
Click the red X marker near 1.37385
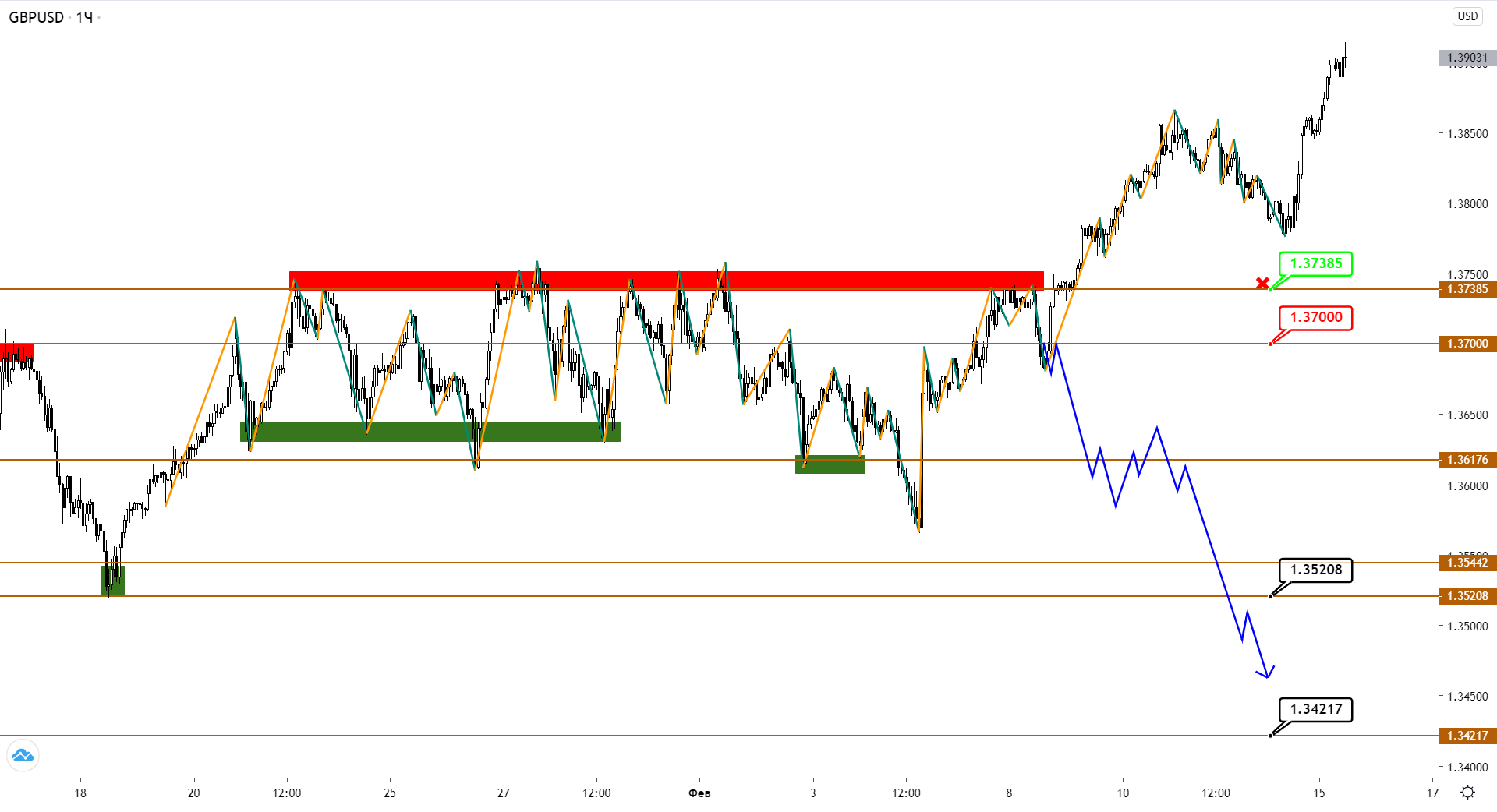(x=1262, y=283)
